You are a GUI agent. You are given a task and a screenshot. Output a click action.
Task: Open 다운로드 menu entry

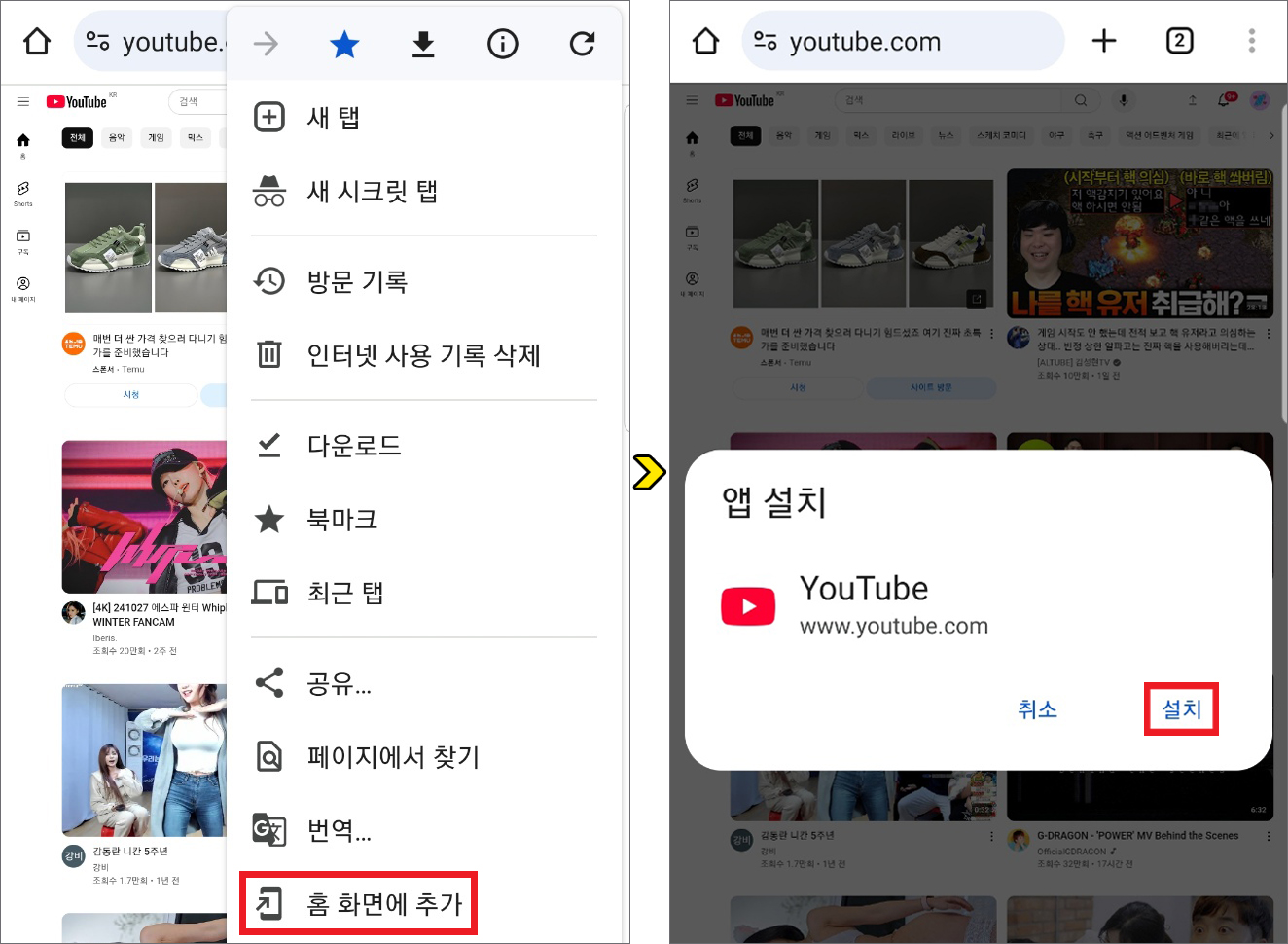pyautogui.click(x=424, y=445)
